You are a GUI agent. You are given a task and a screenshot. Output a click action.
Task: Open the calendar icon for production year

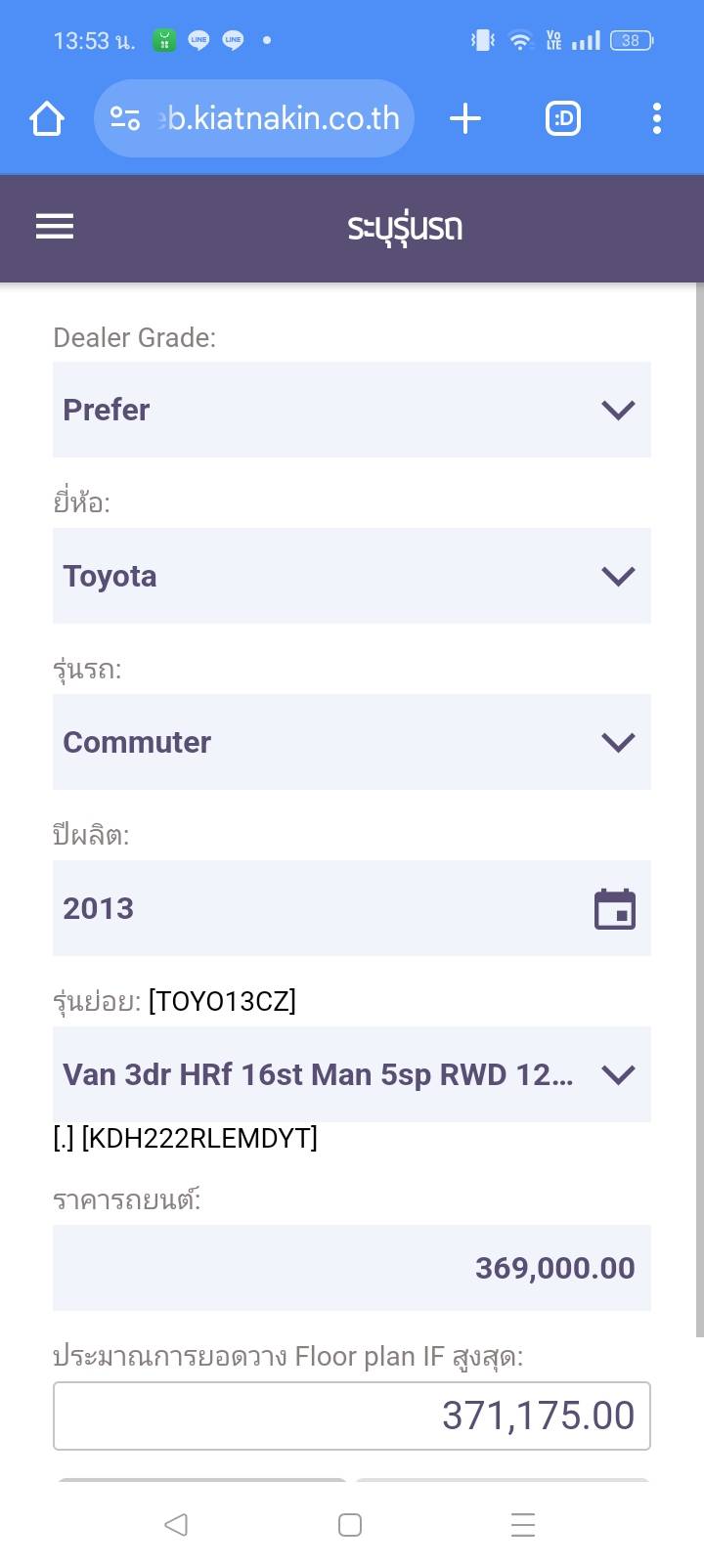click(615, 909)
